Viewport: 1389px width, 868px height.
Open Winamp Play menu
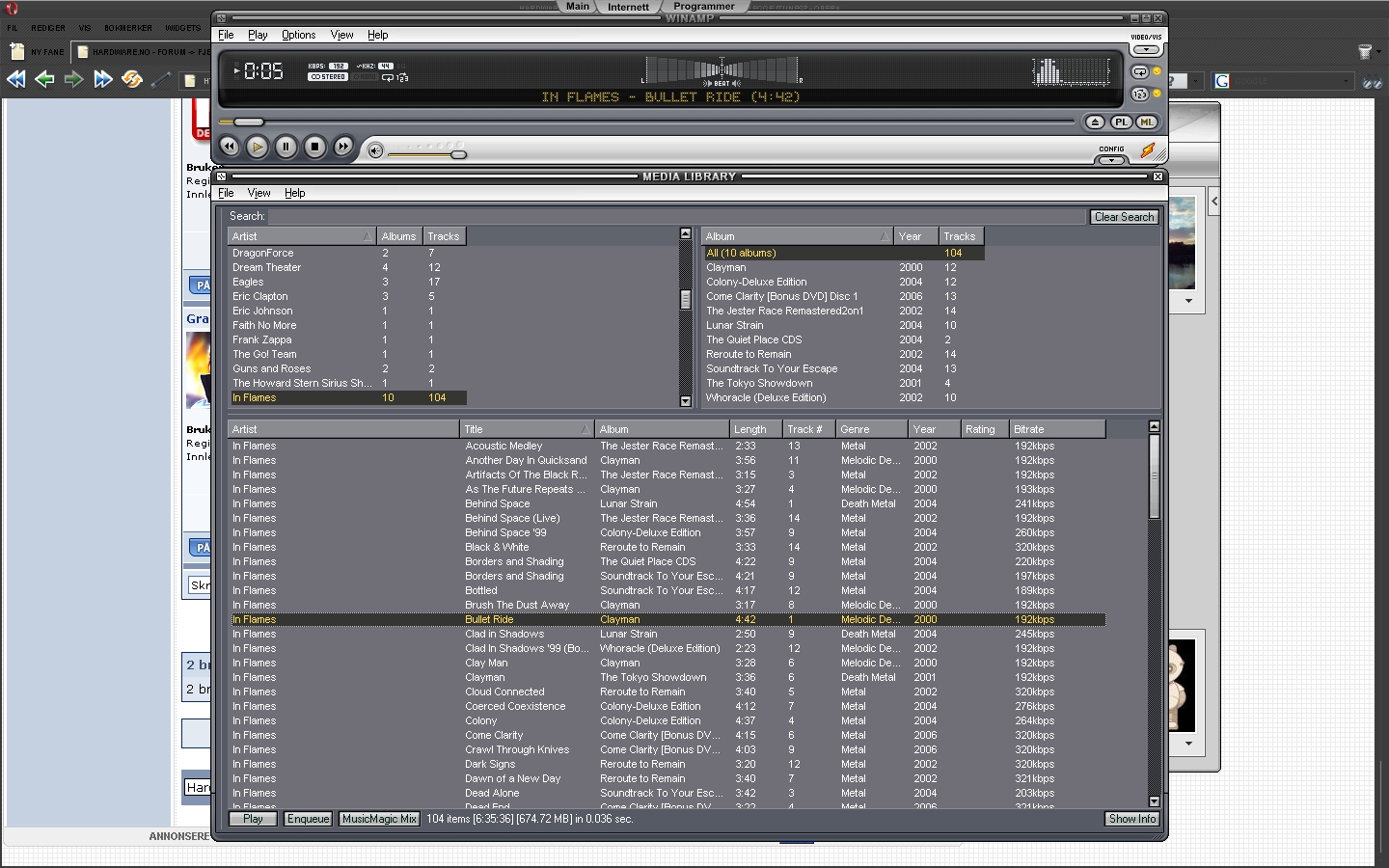258,35
